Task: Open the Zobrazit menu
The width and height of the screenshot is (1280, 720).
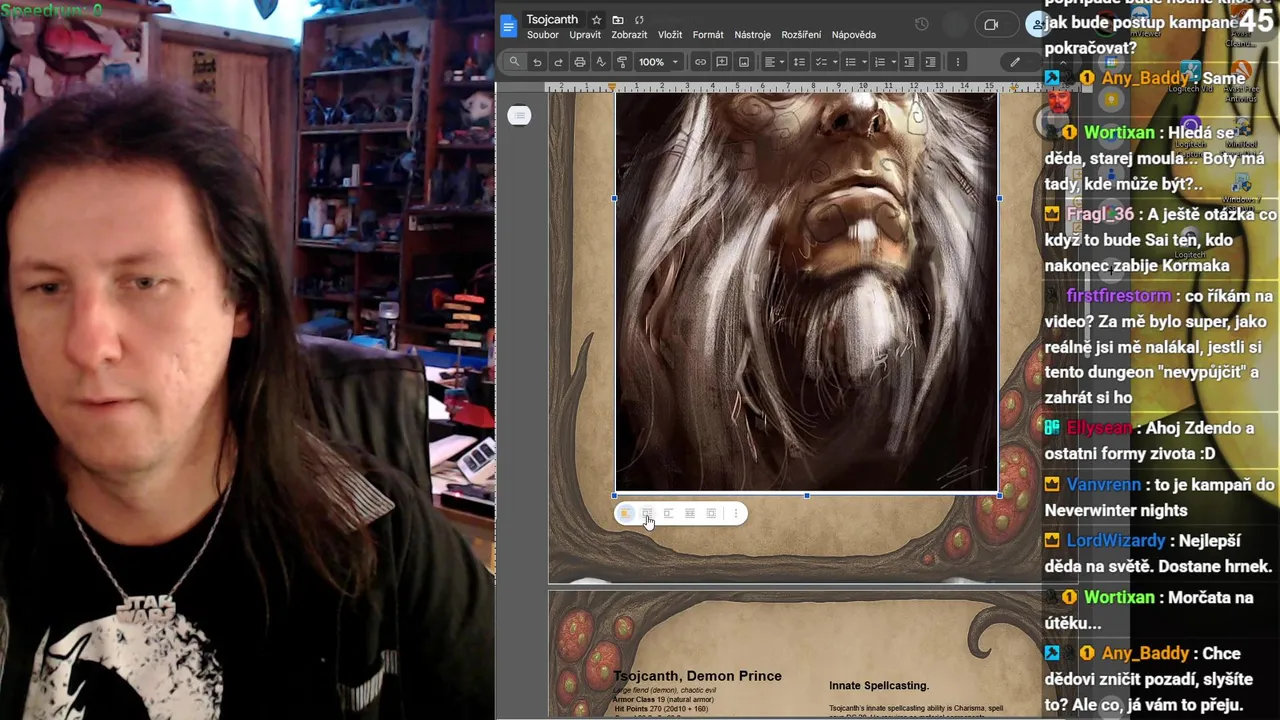Action: tap(629, 35)
